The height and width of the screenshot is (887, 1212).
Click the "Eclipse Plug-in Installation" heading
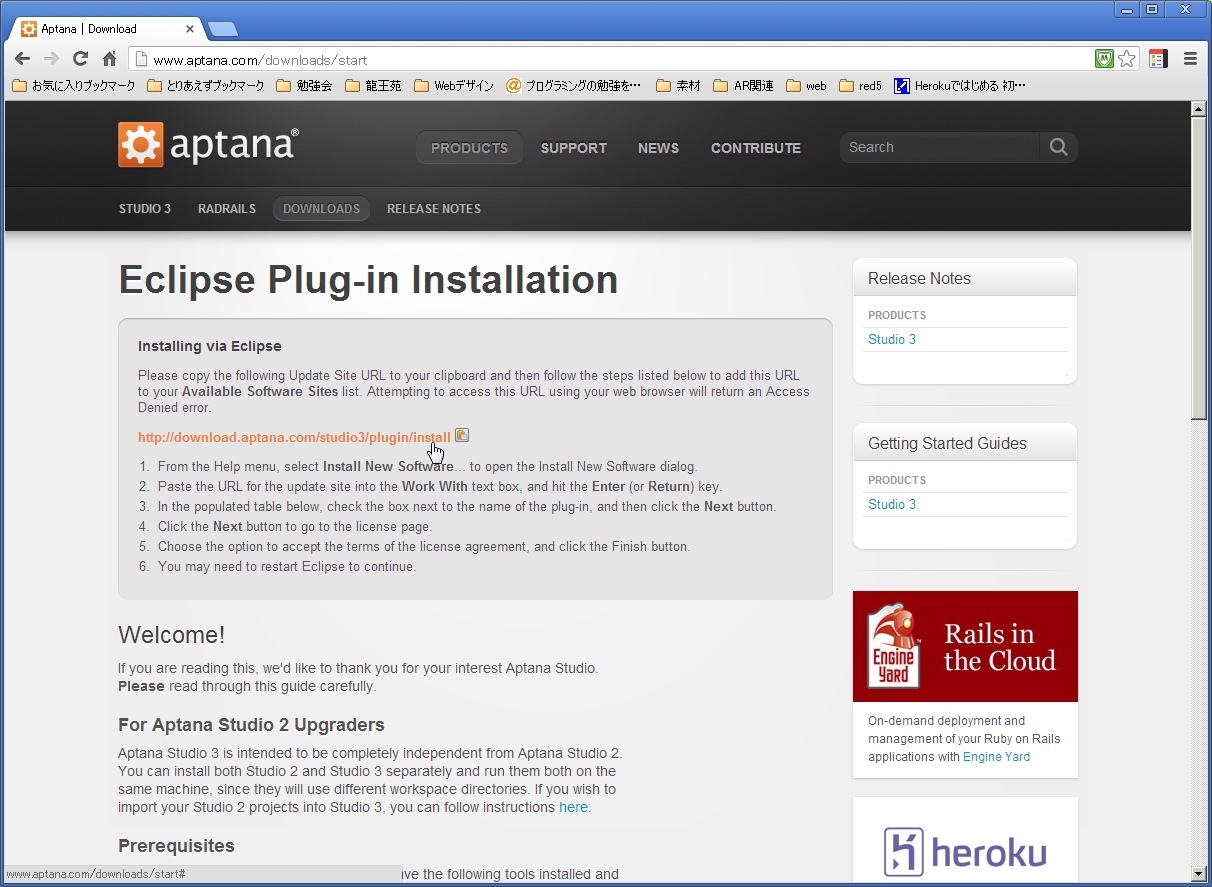(x=368, y=280)
